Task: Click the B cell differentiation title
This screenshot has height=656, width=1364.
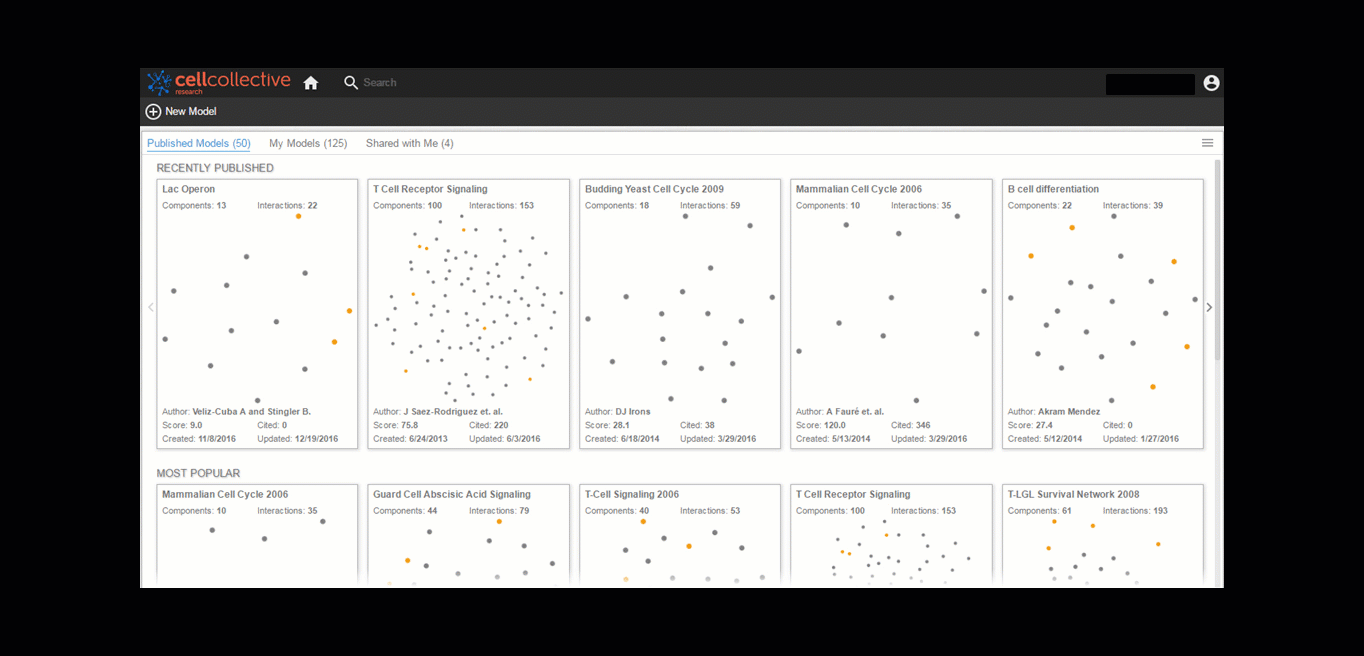Action: (1053, 189)
